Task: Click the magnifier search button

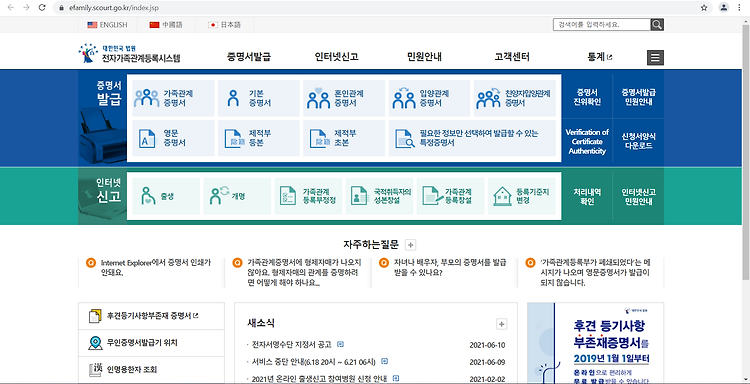Action: pos(657,24)
